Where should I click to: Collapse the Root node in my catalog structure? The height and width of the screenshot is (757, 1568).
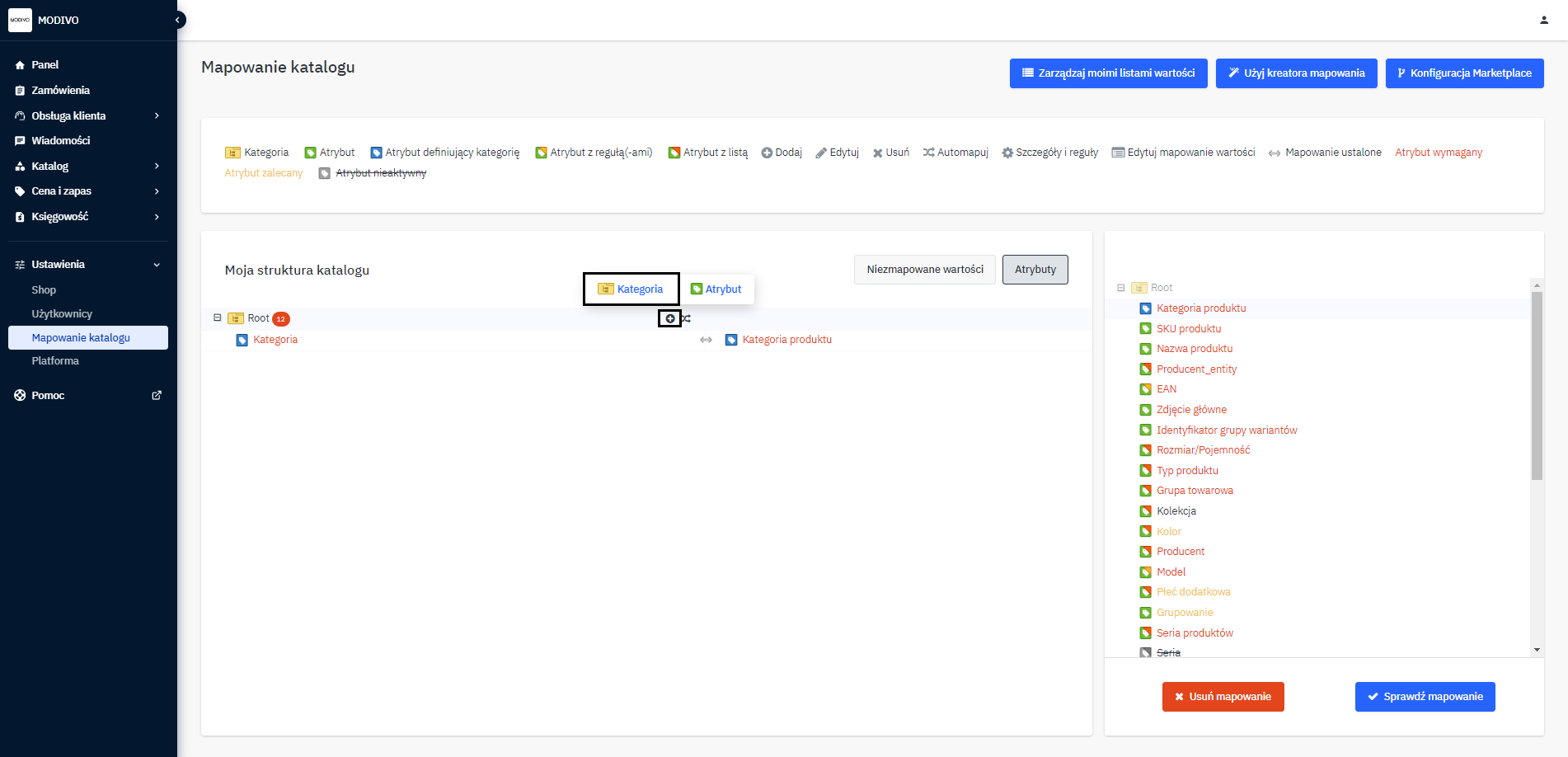[x=218, y=317]
